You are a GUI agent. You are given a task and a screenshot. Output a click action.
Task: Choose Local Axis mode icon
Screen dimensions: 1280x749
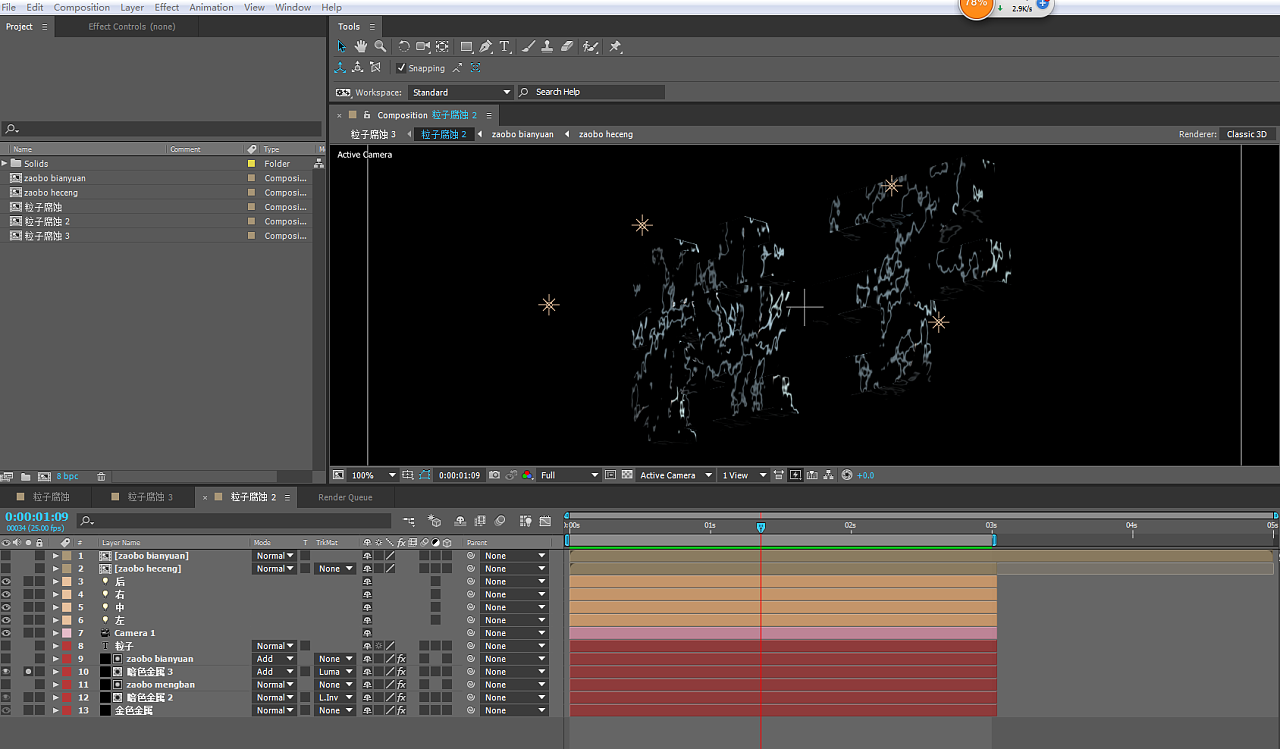pyautogui.click(x=340, y=68)
